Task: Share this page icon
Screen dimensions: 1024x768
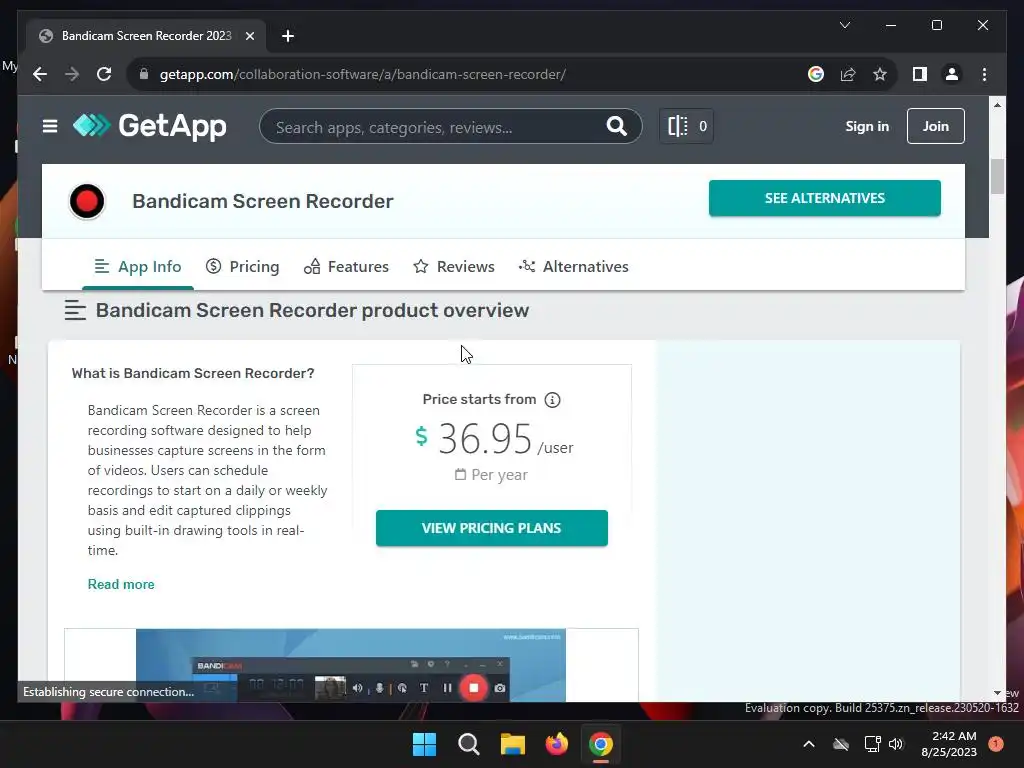Action: [x=848, y=74]
